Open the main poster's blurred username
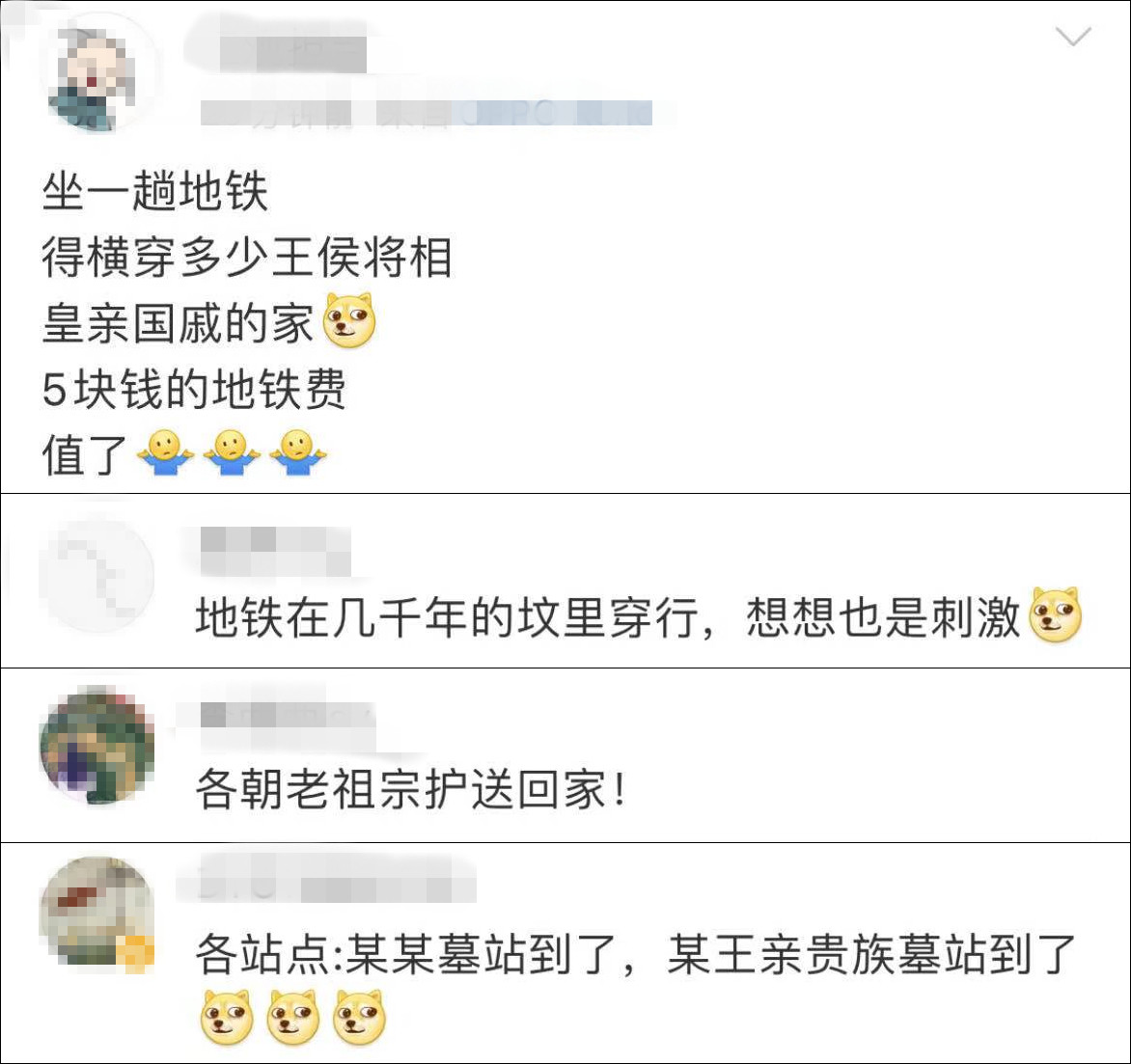This screenshot has height=1064, width=1131. (x=292, y=53)
